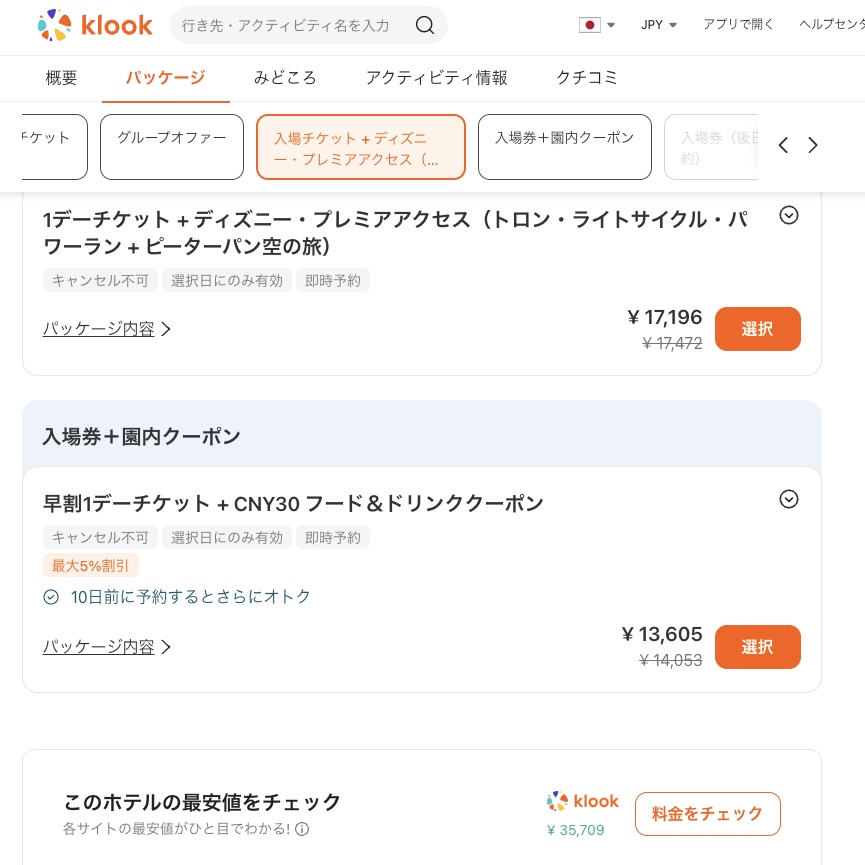Viewport: 865px width, 865px height.
Task: Click the right carousel arrow
Action: tap(813, 145)
